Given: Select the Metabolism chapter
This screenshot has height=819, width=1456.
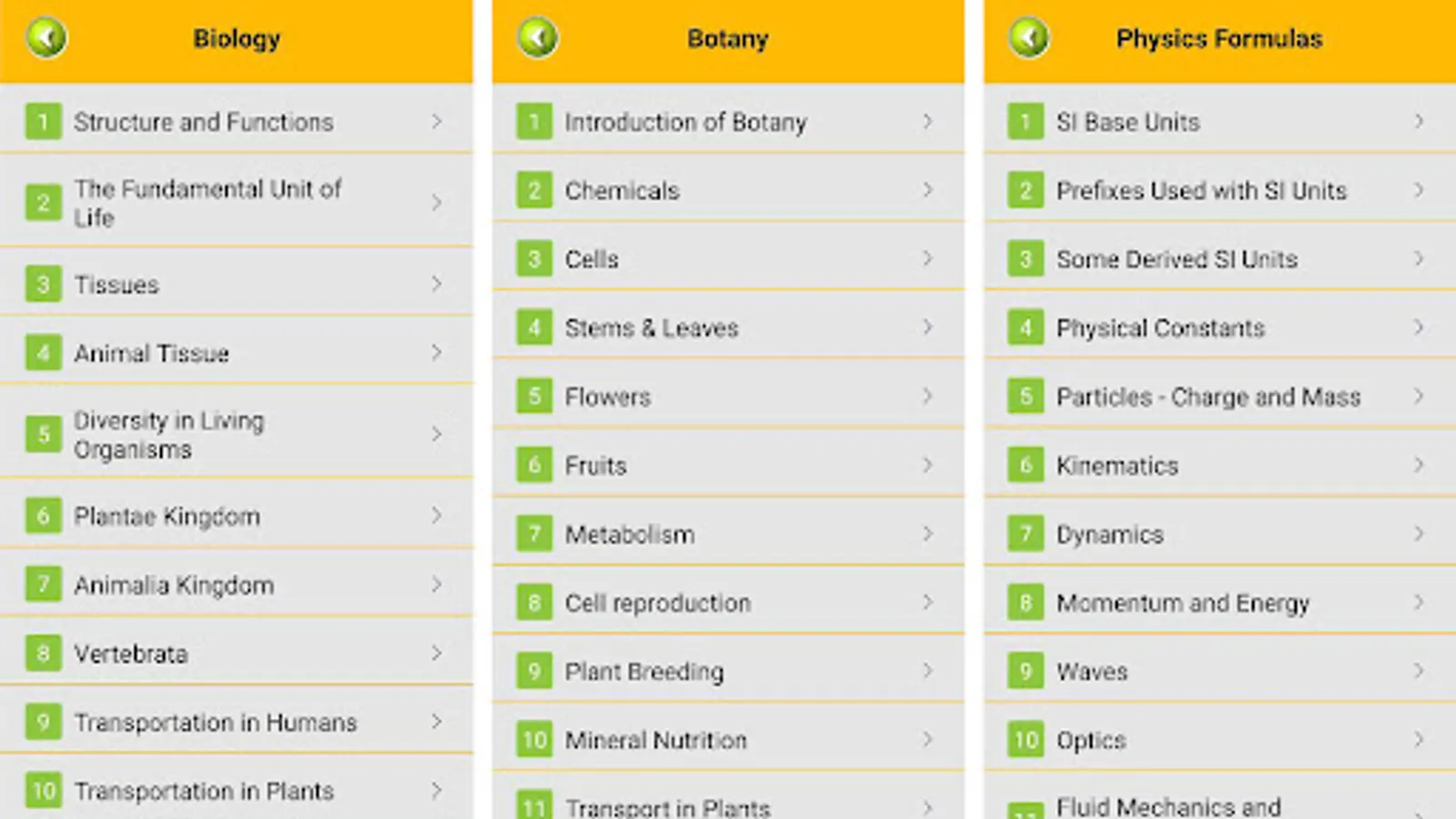Looking at the screenshot, I should point(629,534).
